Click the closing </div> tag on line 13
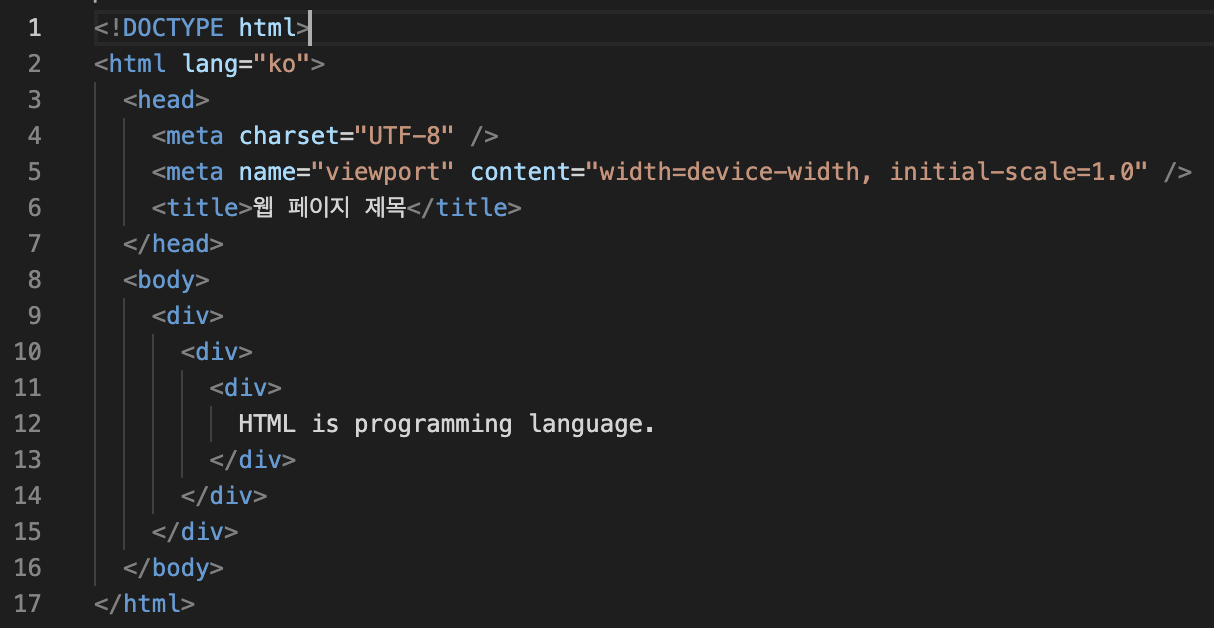 [x=253, y=460]
